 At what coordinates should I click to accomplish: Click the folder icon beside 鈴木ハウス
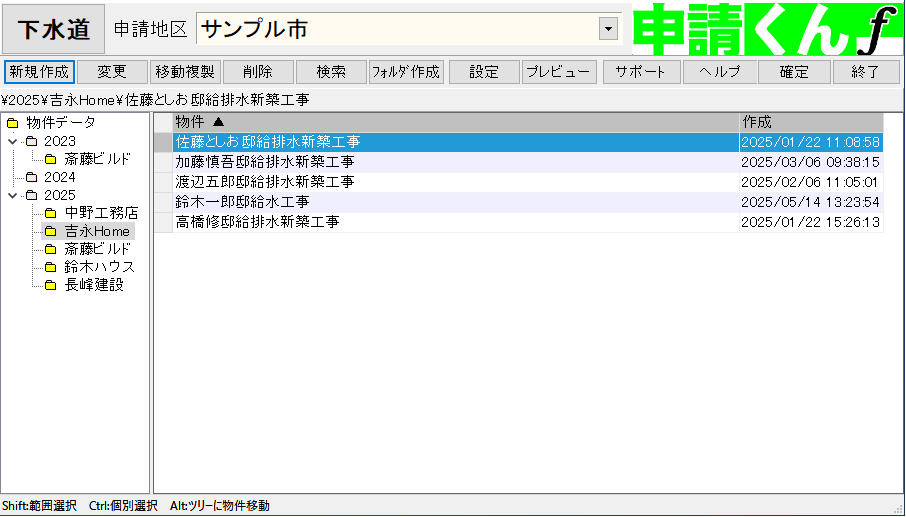click(x=50, y=267)
